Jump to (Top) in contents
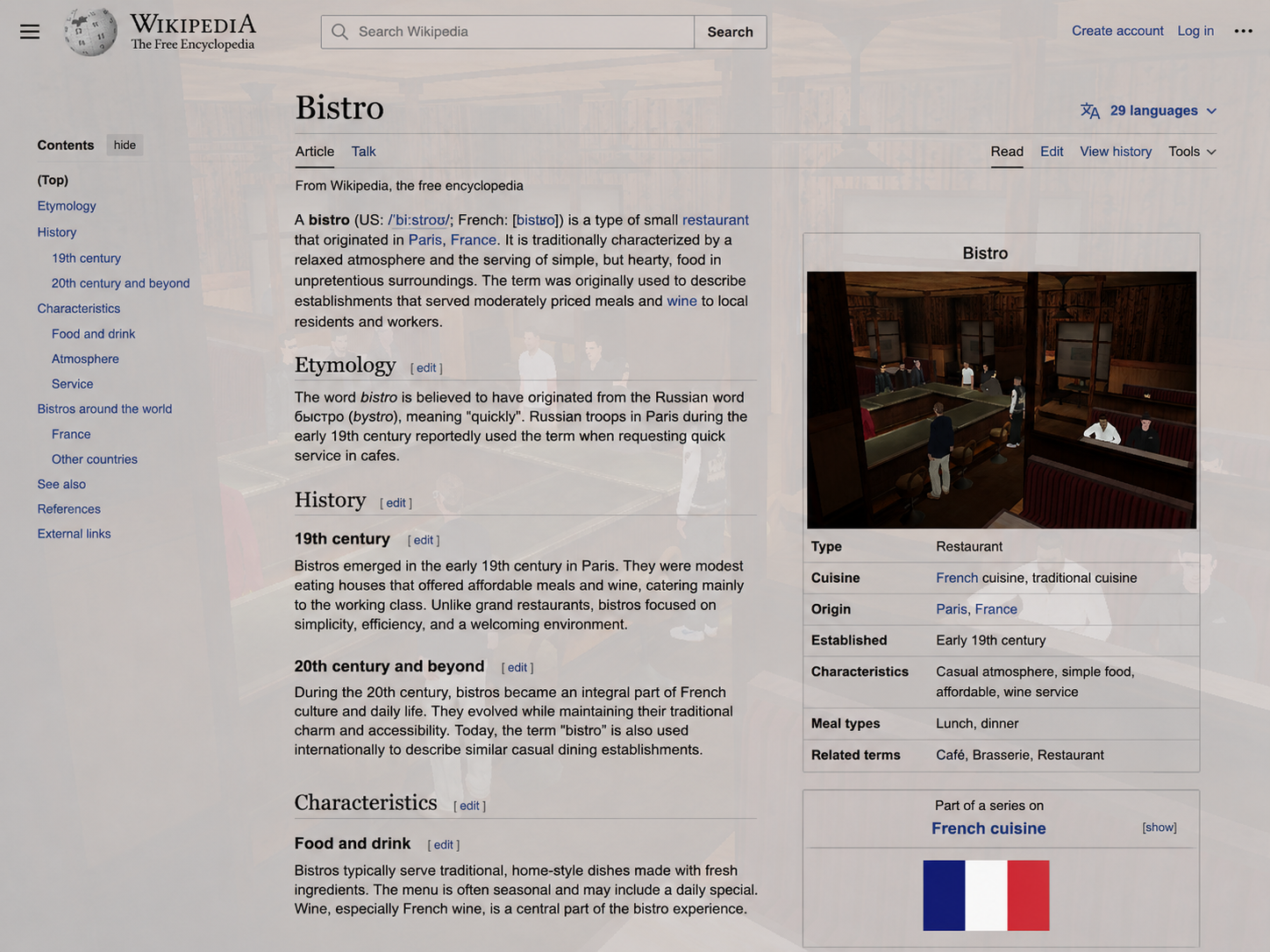This screenshot has width=1270, height=952. 53,180
